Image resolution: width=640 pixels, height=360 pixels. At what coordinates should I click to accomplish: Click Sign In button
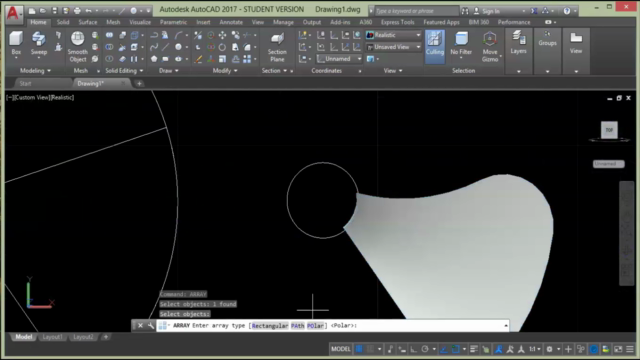pos(491,11)
